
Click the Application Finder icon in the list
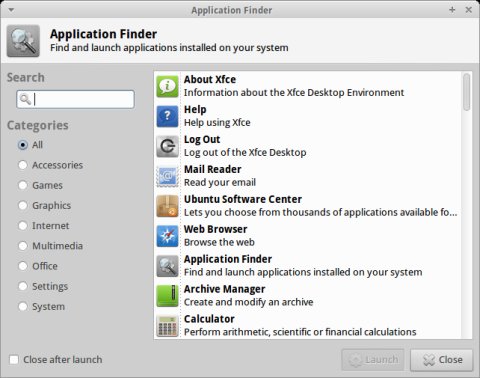click(167, 266)
